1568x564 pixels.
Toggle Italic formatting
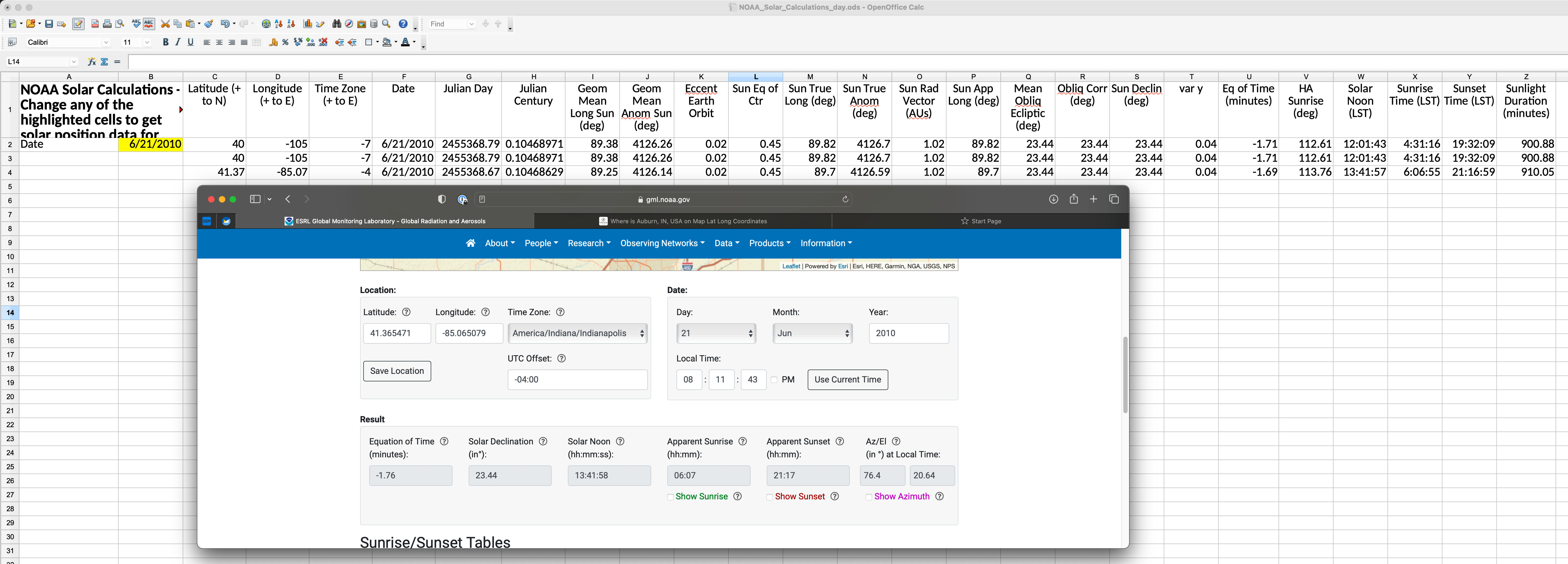(x=178, y=42)
